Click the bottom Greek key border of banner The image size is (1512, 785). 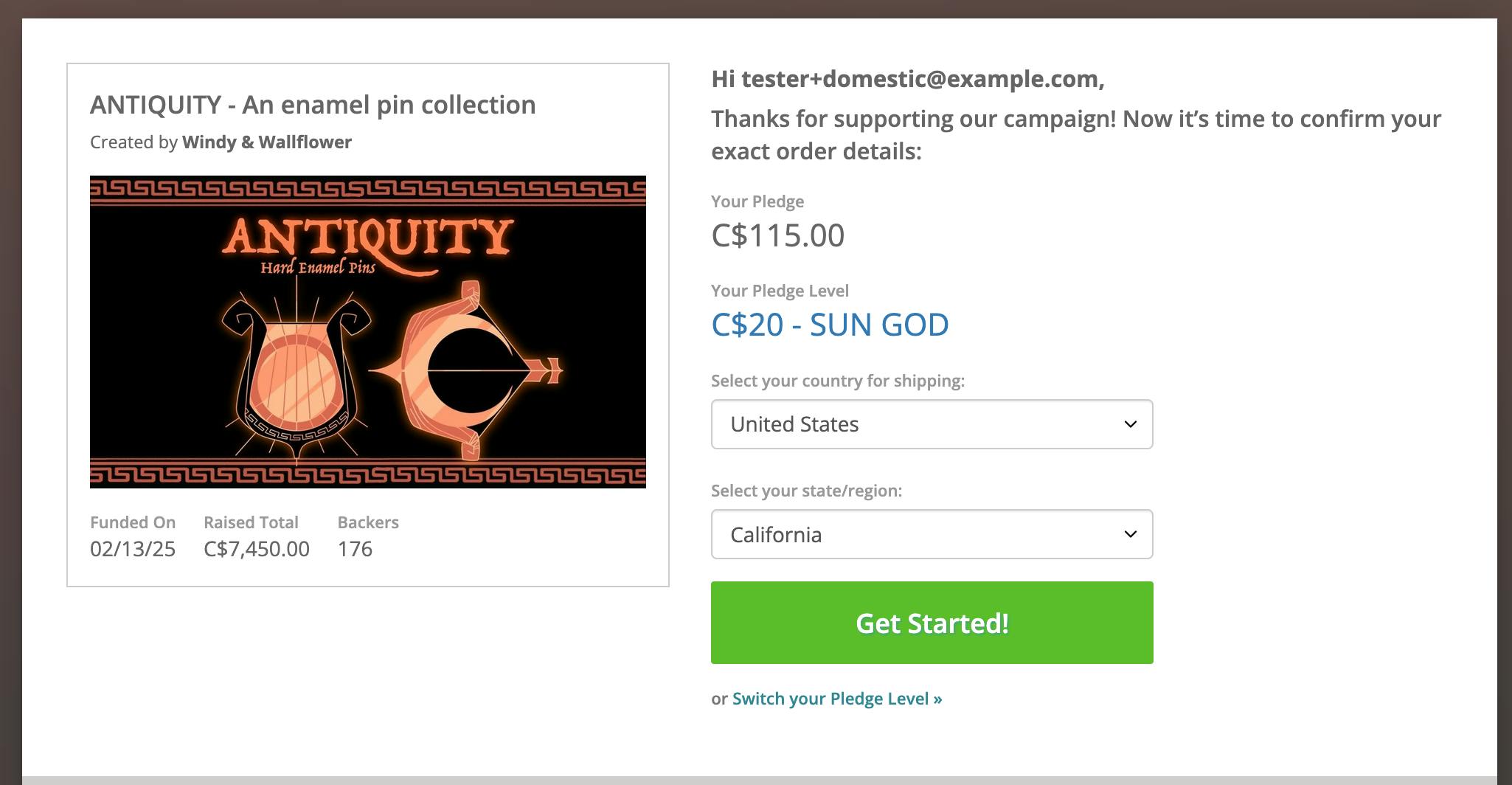coord(367,473)
